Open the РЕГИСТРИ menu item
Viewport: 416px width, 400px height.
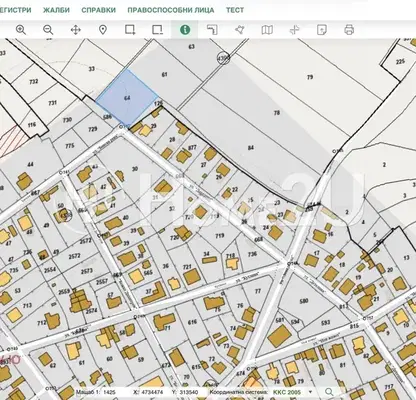click(x=15, y=10)
